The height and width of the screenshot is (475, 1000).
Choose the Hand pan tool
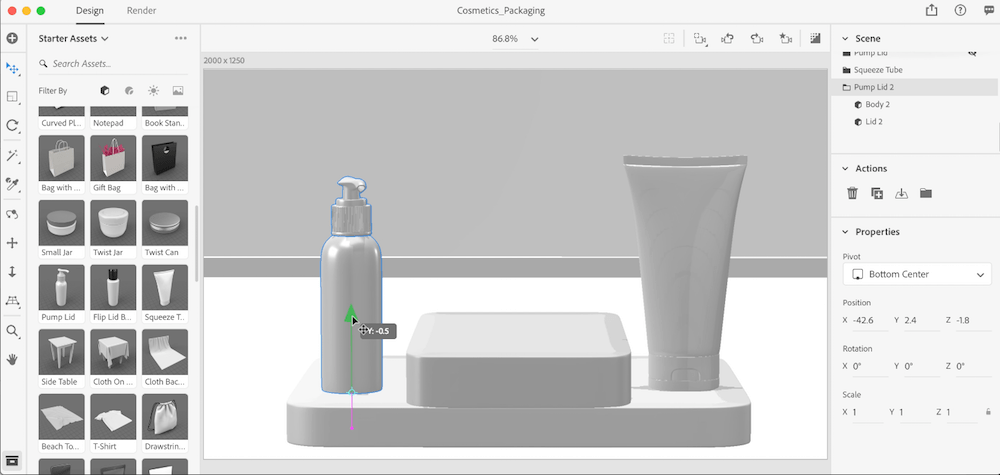coord(12,358)
